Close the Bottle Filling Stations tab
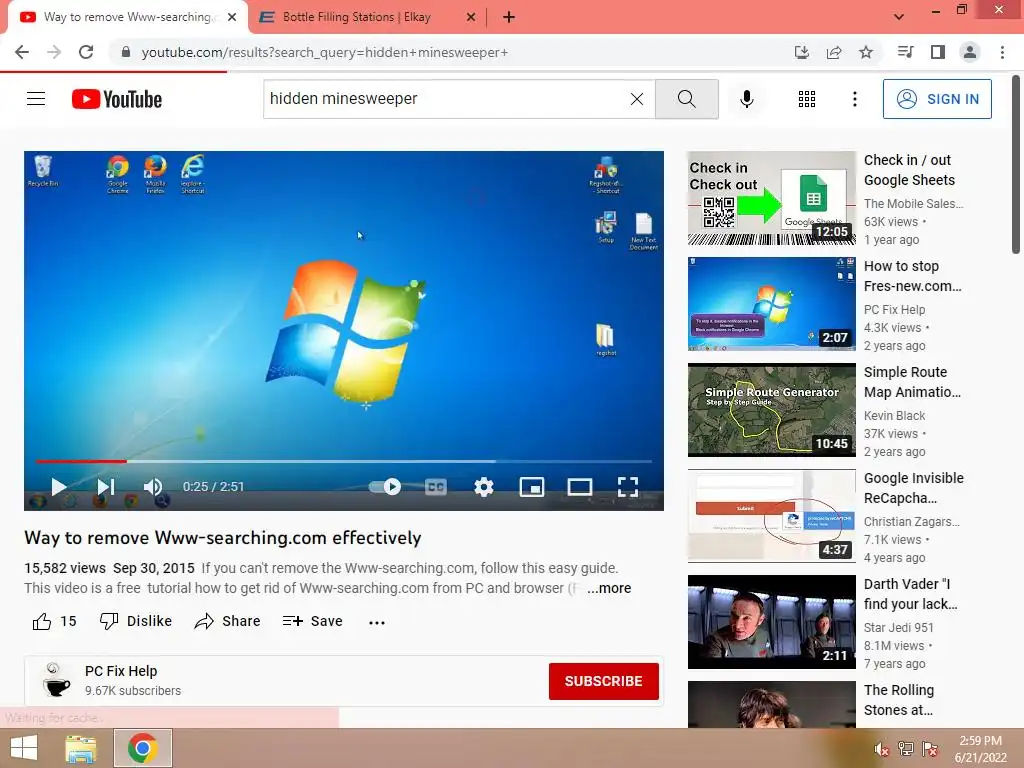The height and width of the screenshot is (768, 1024). (x=471, y=17)
